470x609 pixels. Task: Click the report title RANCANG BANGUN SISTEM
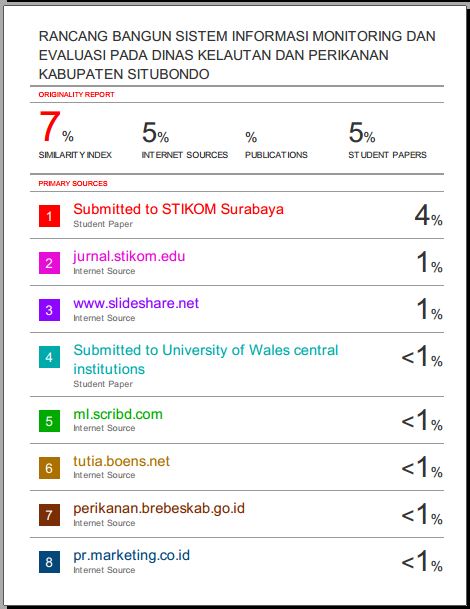[x=237, y=55]
